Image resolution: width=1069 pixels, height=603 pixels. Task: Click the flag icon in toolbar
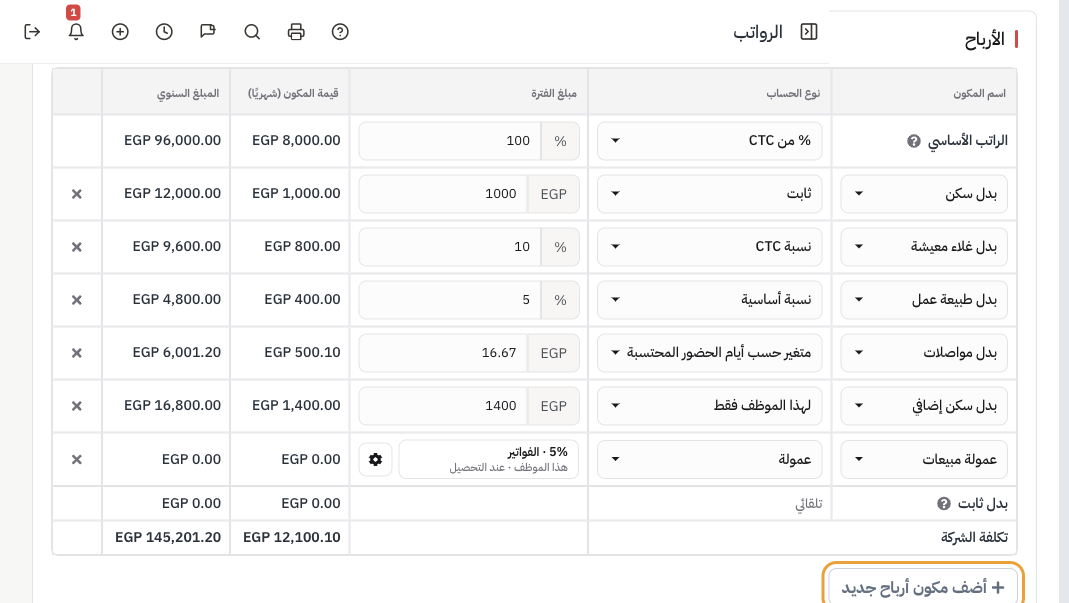coord(208,32)
